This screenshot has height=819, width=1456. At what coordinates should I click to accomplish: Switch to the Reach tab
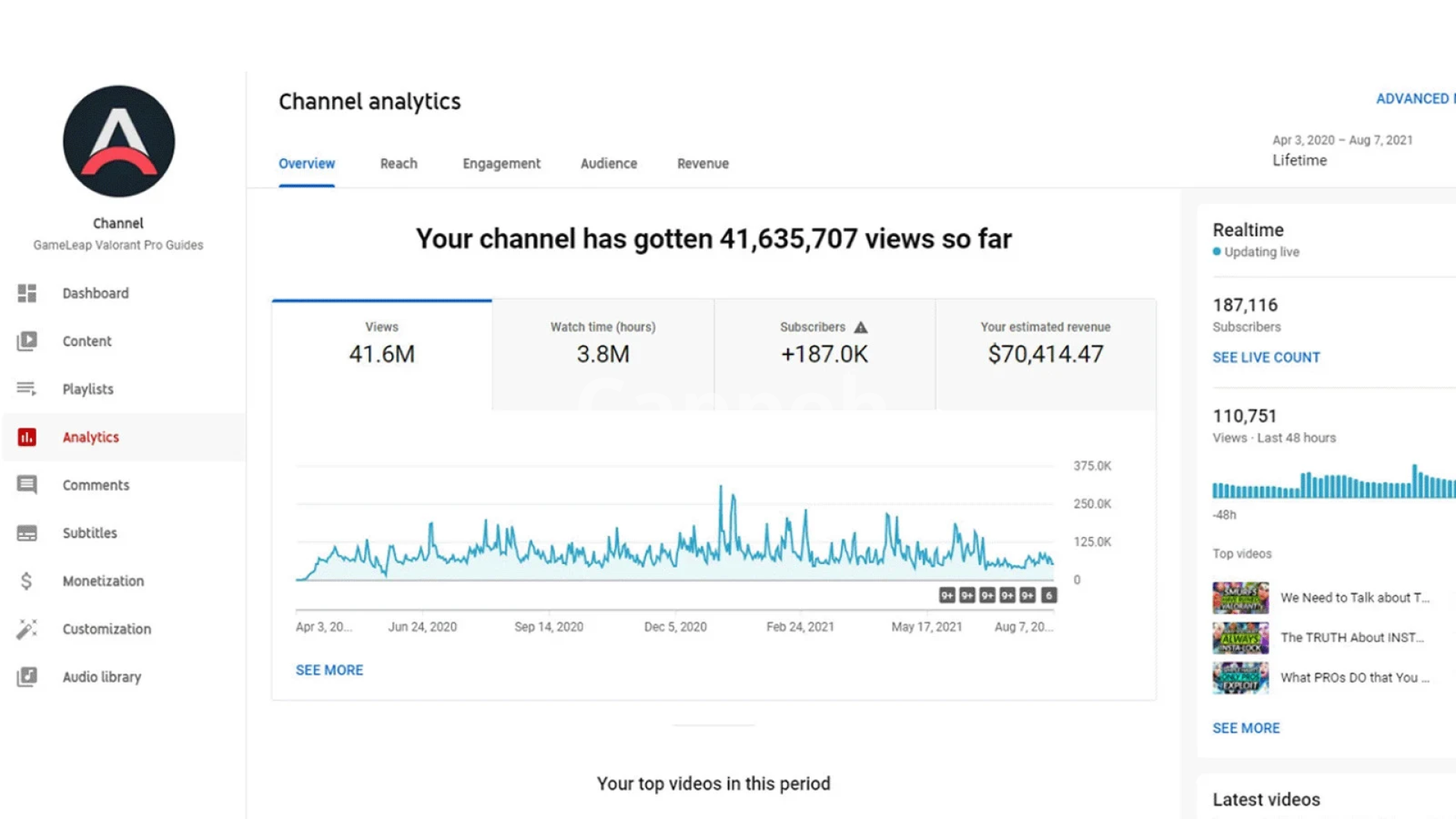pyautogui.click(x=399, y=164)
